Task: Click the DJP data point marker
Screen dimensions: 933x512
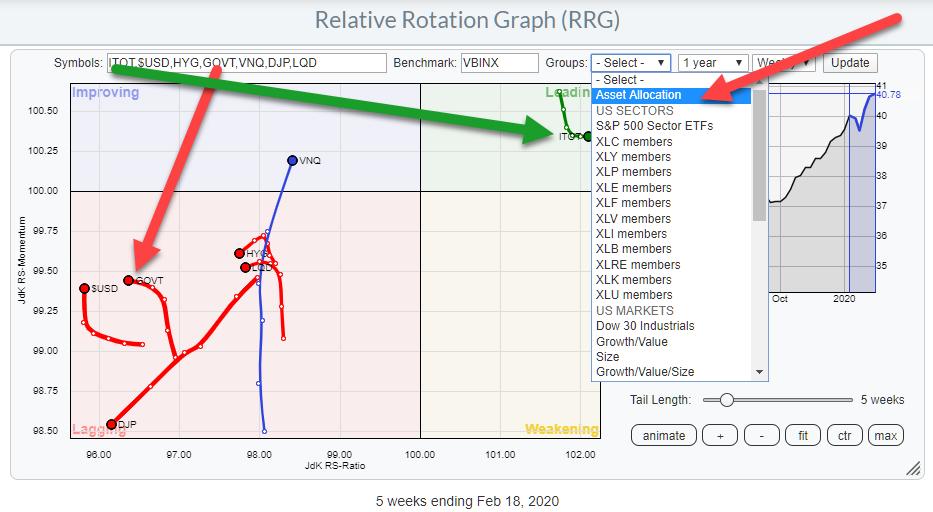Action: [111, 424]
